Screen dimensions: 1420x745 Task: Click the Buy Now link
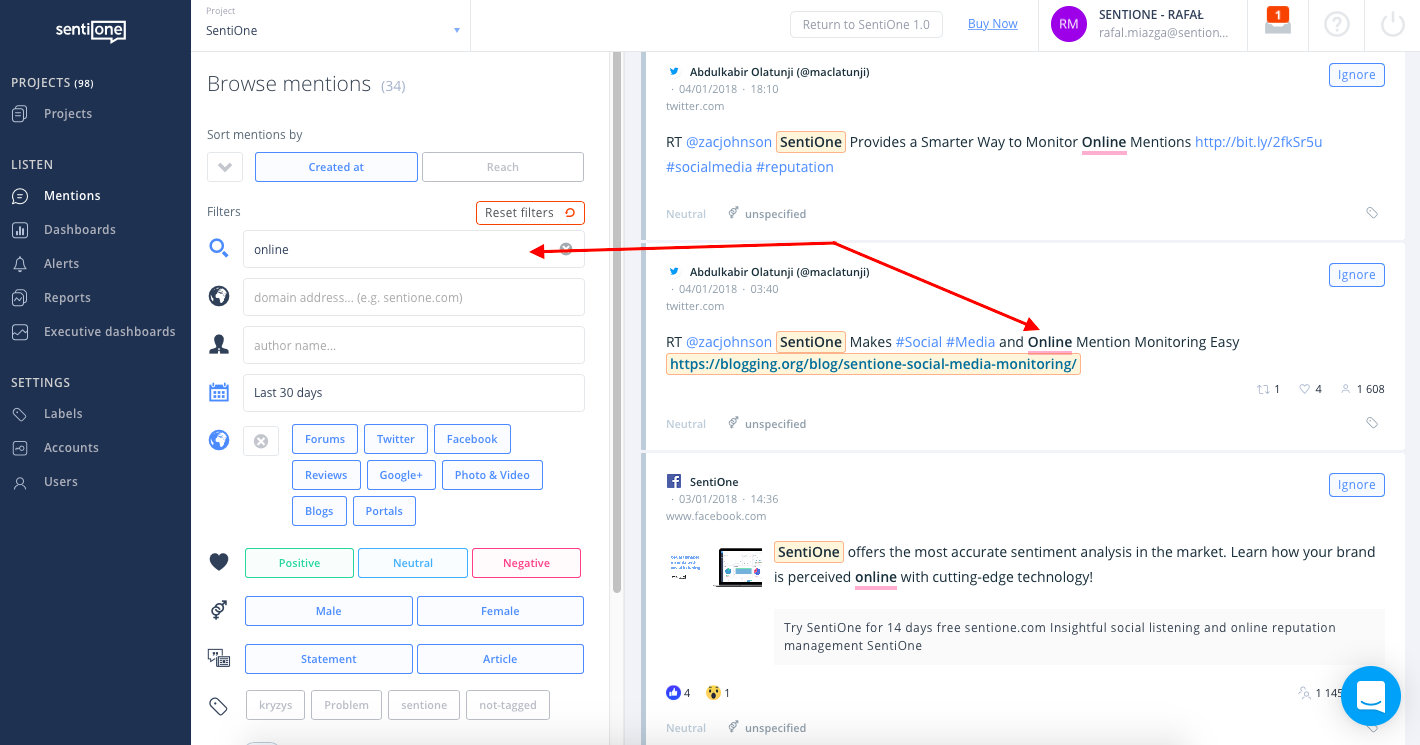pos(992,24)
